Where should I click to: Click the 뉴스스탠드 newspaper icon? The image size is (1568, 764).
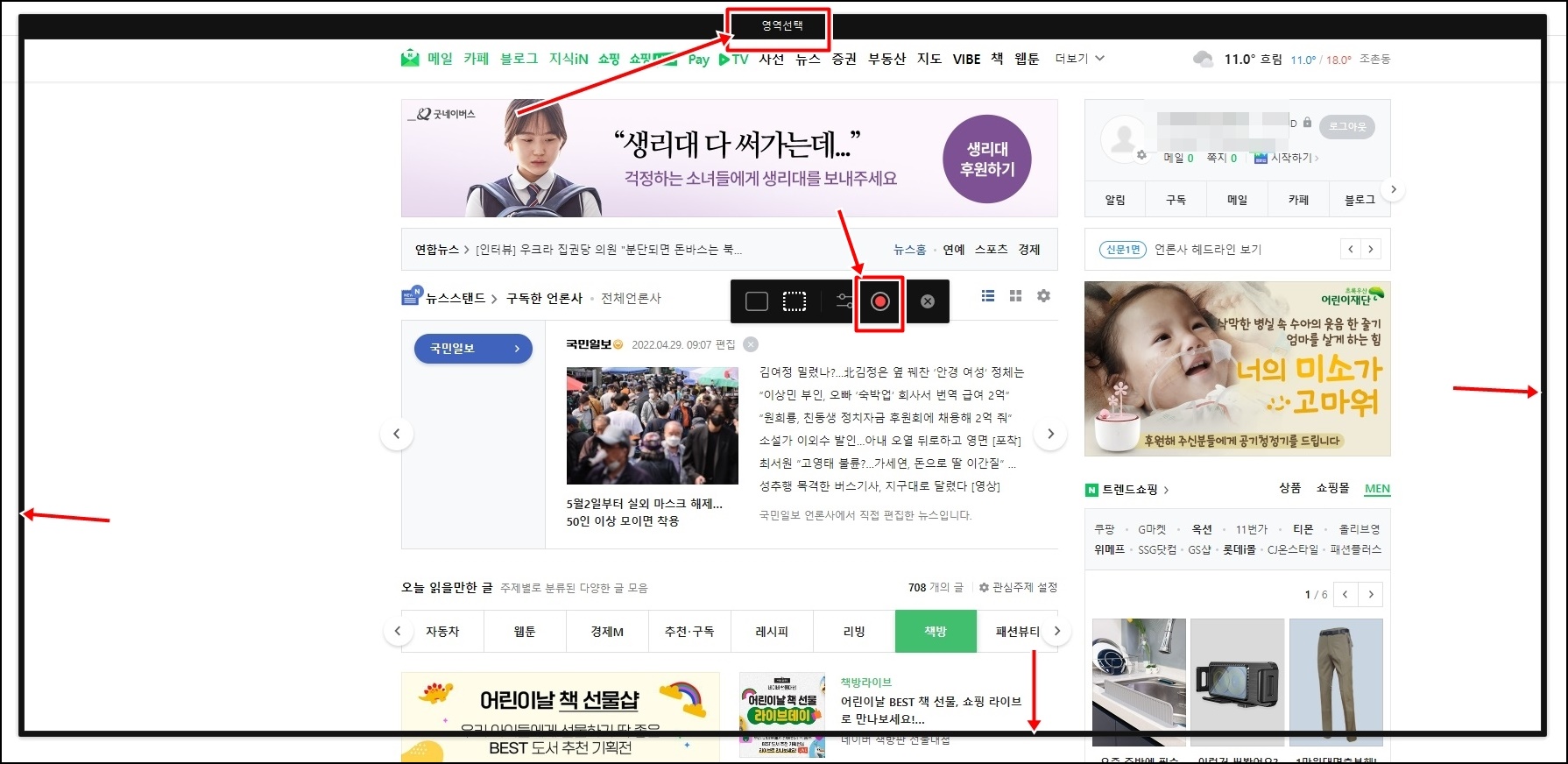[x=412, y=296]
